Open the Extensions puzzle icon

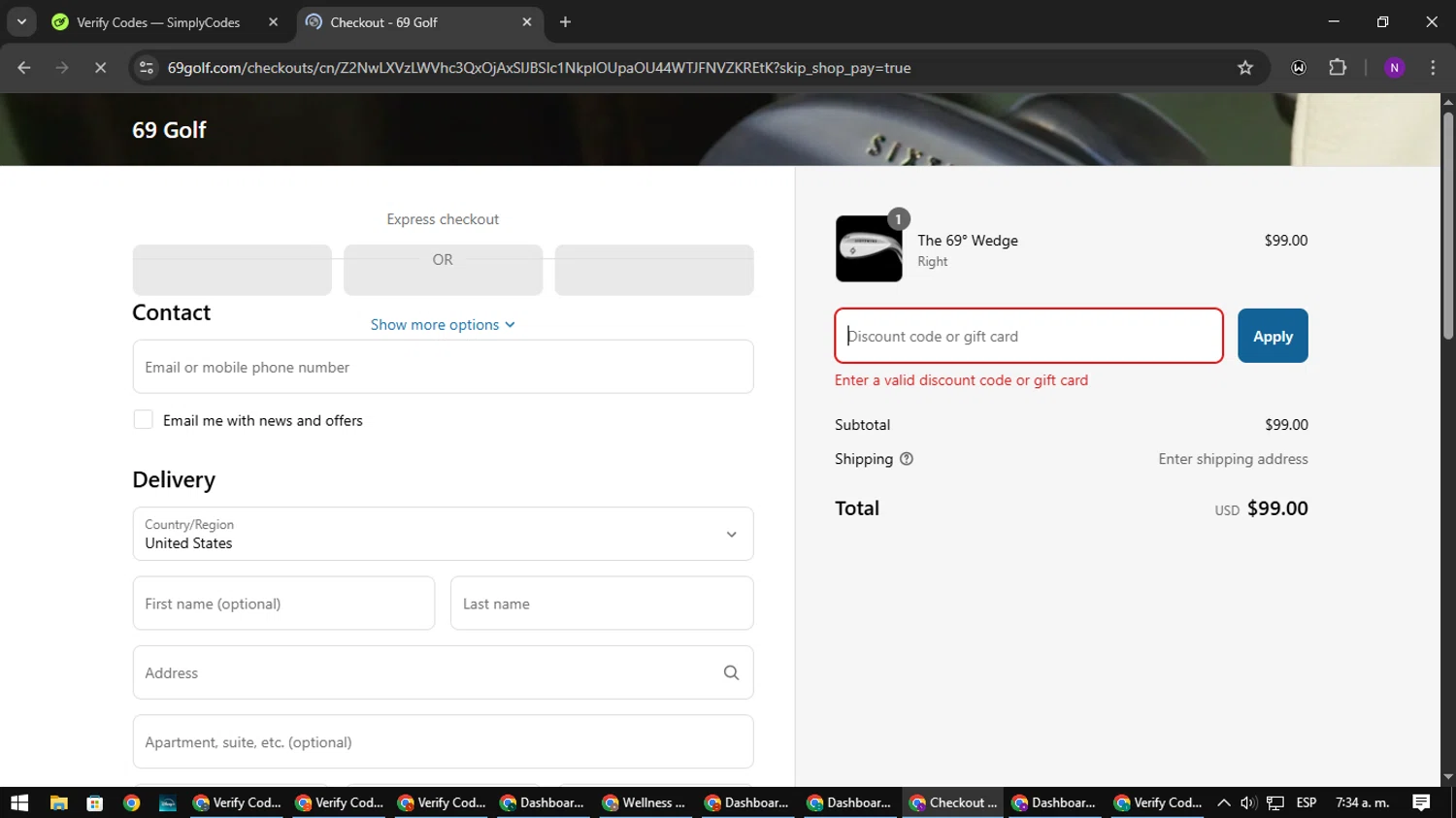[x=1338, y=68]
